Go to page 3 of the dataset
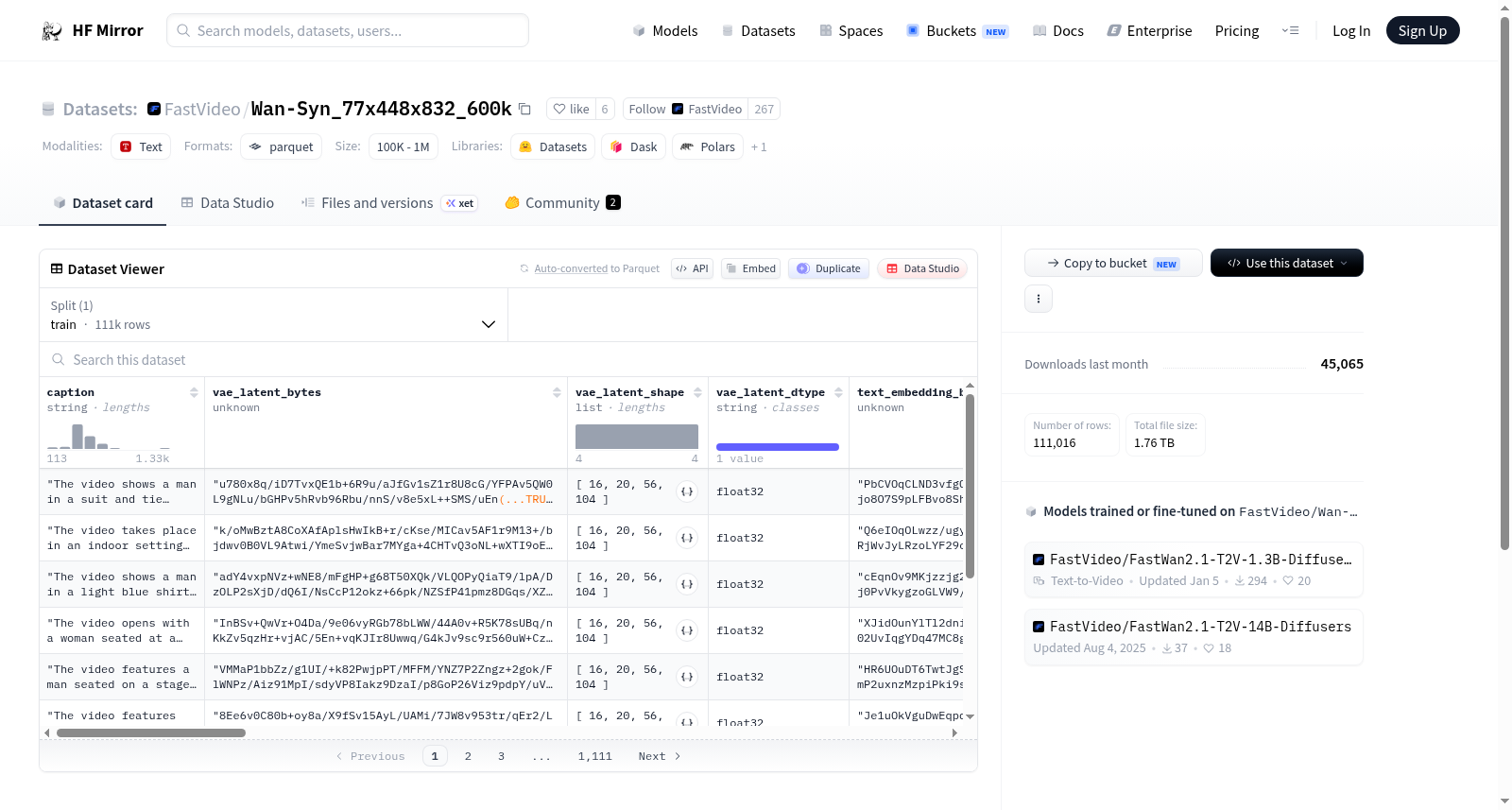Image resolution: width=1512 pixels, height=810 pixels. 501,756
